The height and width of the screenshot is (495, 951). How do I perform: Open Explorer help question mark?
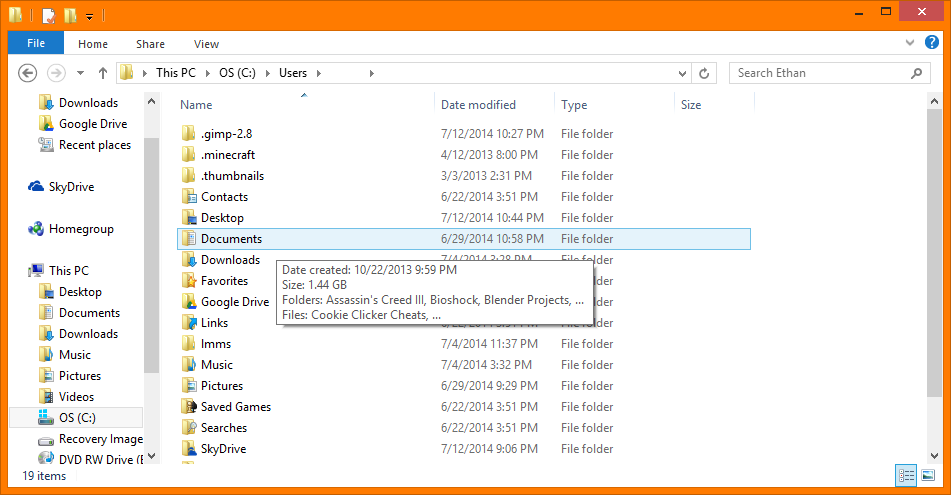(931, 43)
